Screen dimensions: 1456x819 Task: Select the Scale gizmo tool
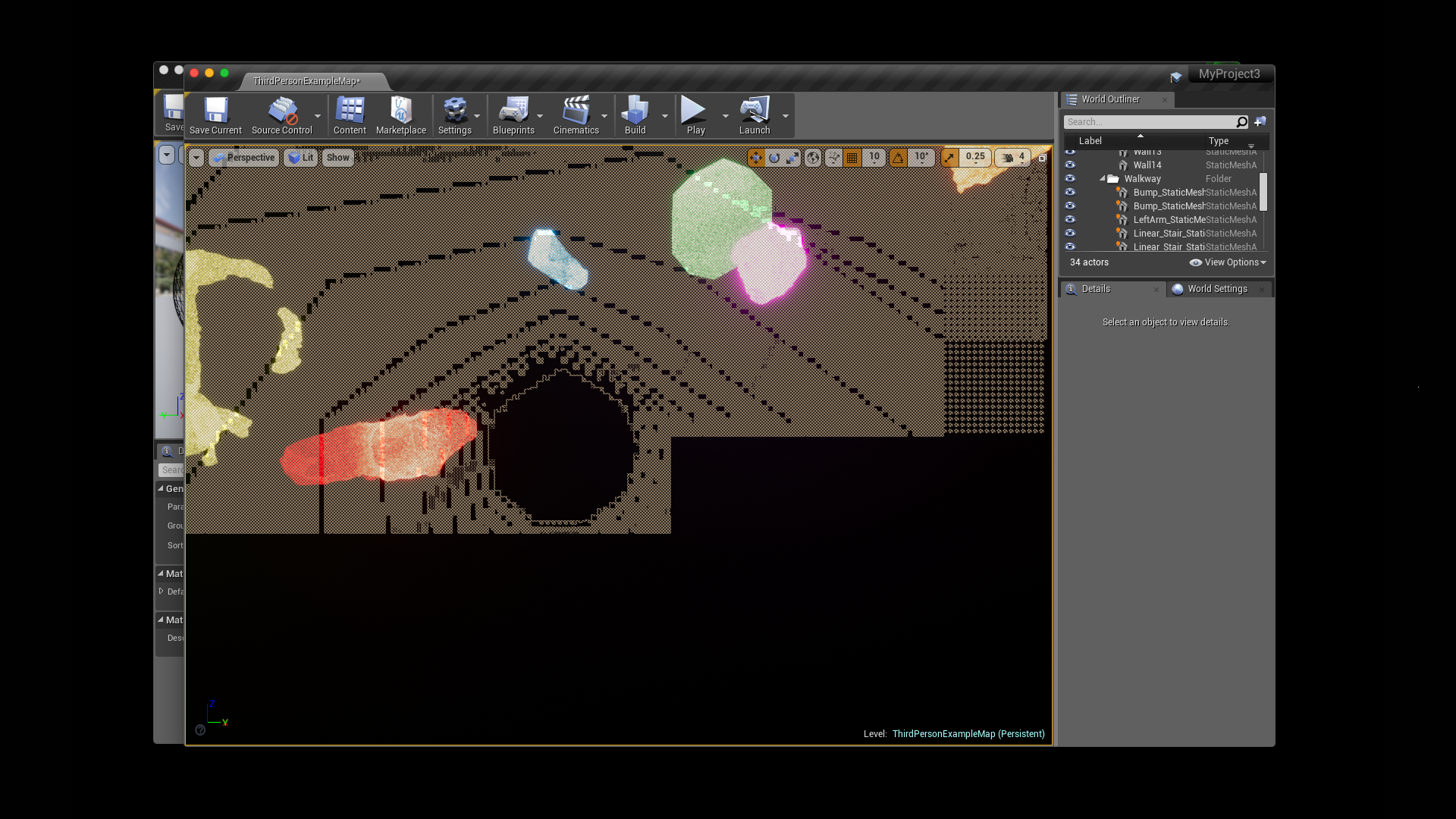tap(792, 158)
